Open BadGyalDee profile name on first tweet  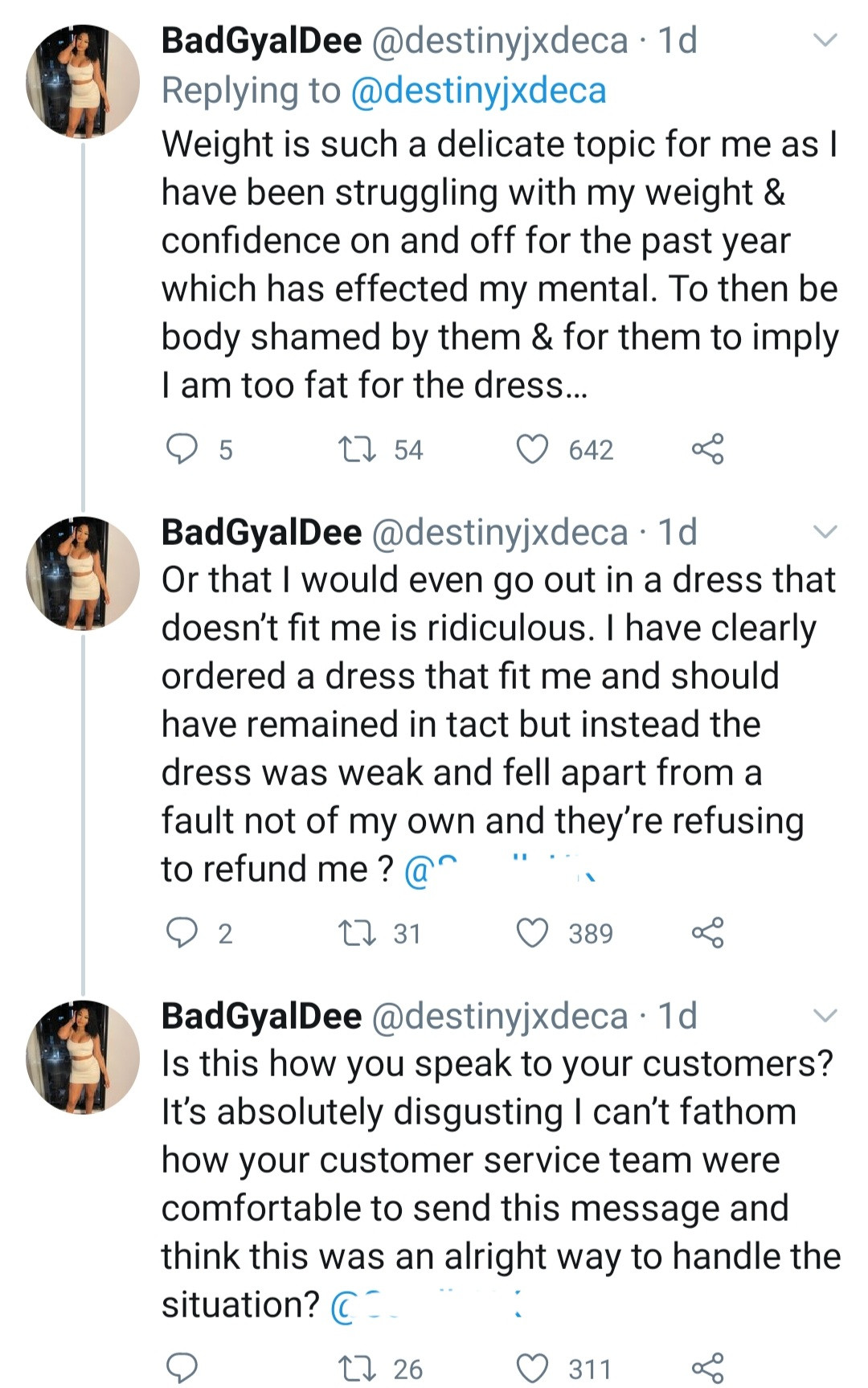pos(261,41)
